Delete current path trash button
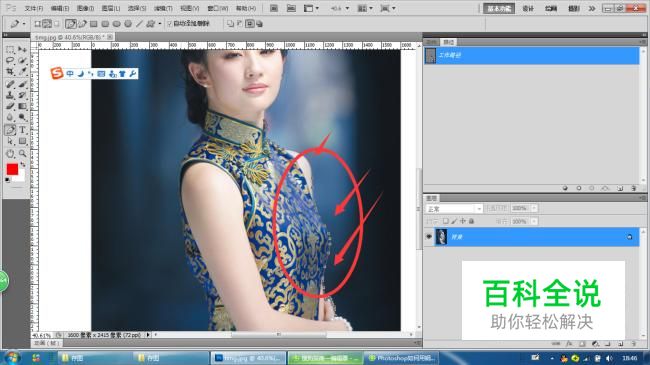Viewport: 650px width, 365px height. pos(633,188)
